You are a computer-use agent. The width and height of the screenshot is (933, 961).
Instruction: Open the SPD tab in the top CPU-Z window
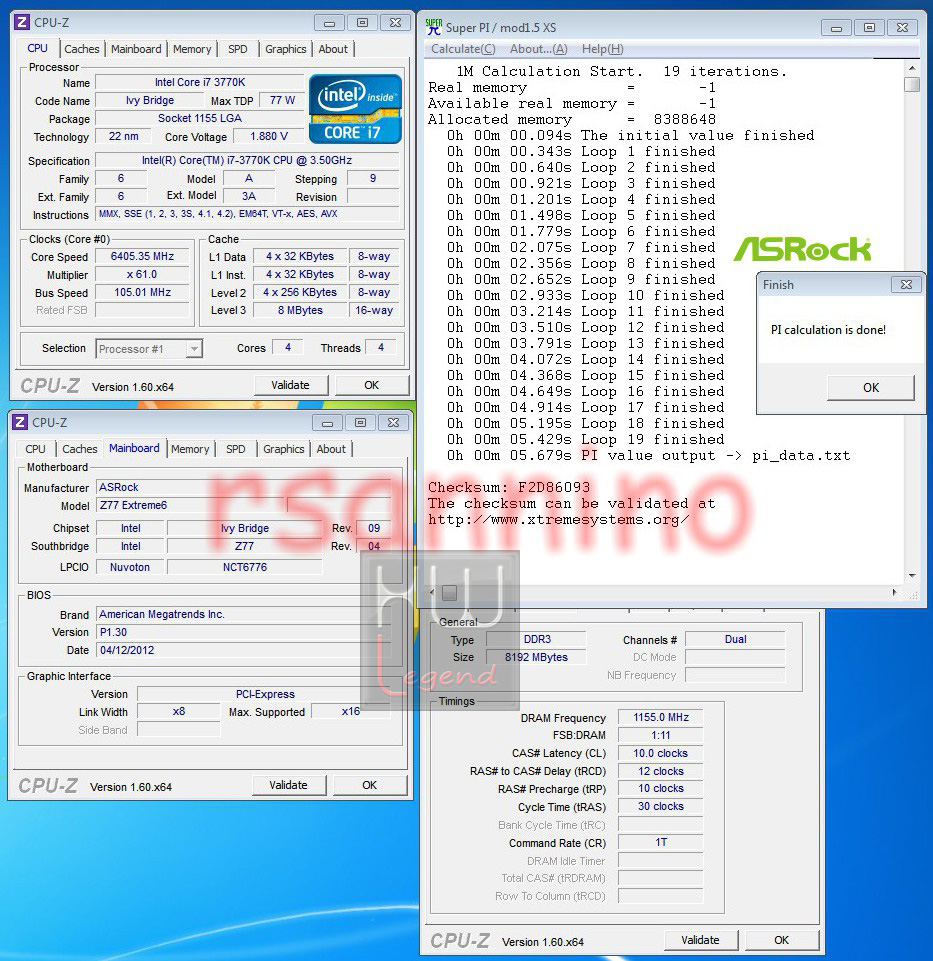pyautogui.click(x=238, y=49)
